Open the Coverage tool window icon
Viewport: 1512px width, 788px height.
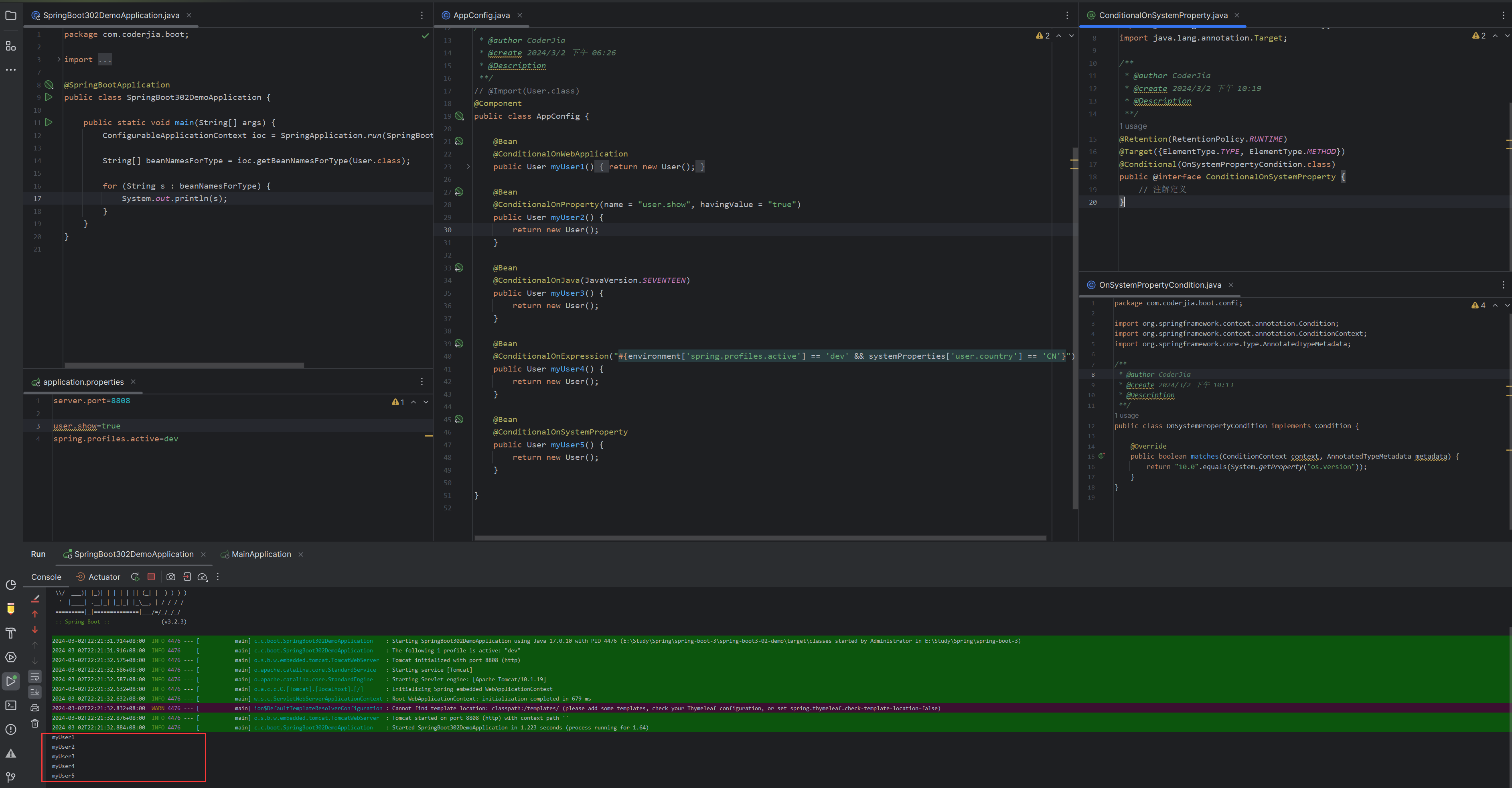[x=10, y=585]
